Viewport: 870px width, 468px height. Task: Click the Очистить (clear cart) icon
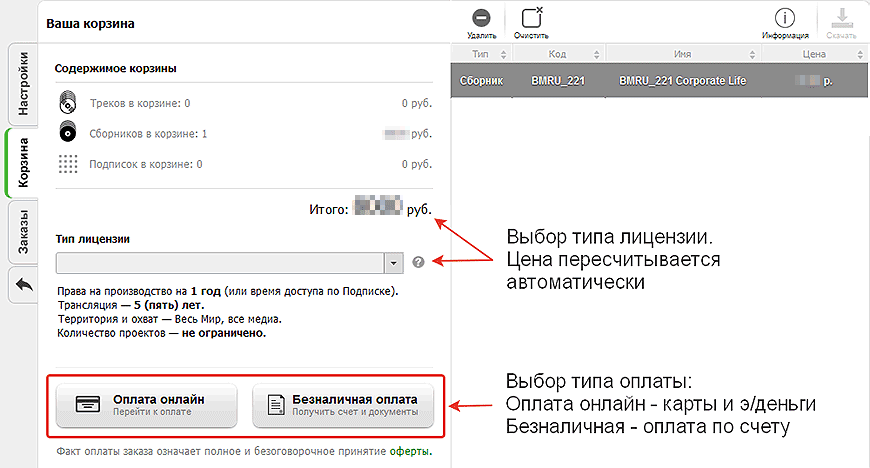coord(532,19)
